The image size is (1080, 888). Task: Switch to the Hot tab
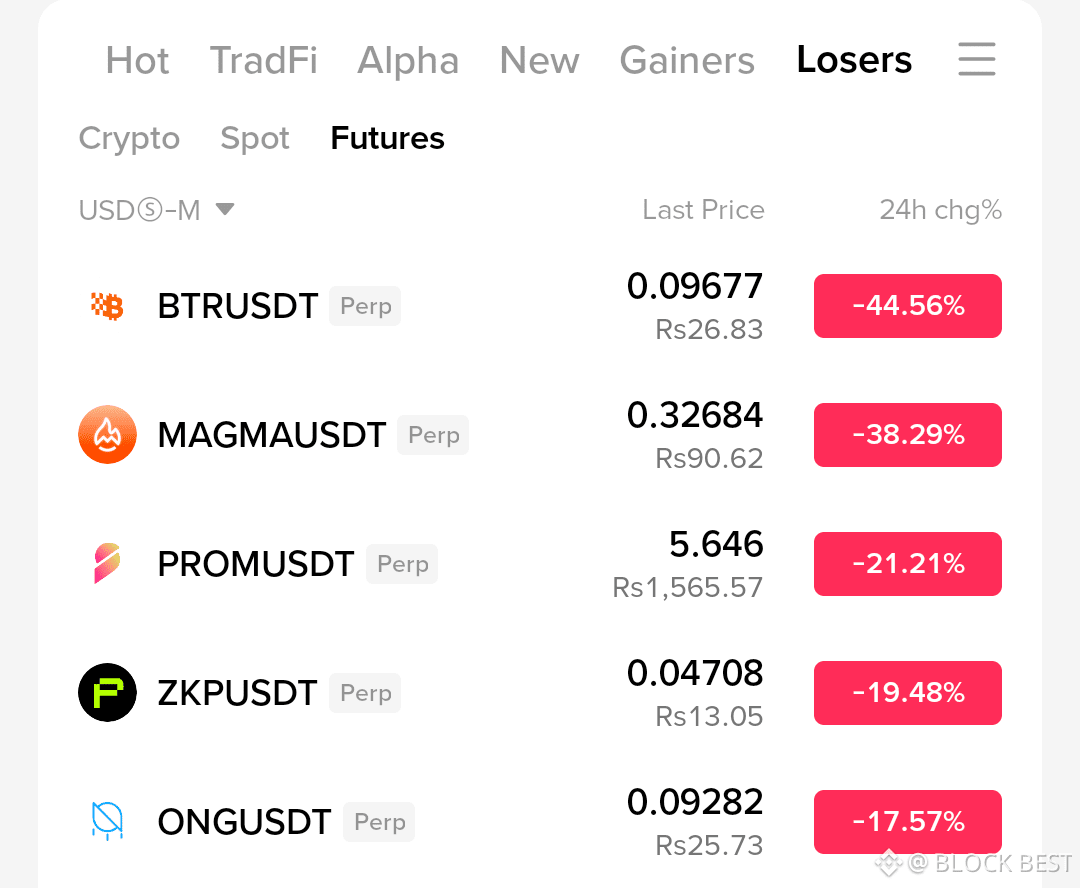(x=137, y=61)
